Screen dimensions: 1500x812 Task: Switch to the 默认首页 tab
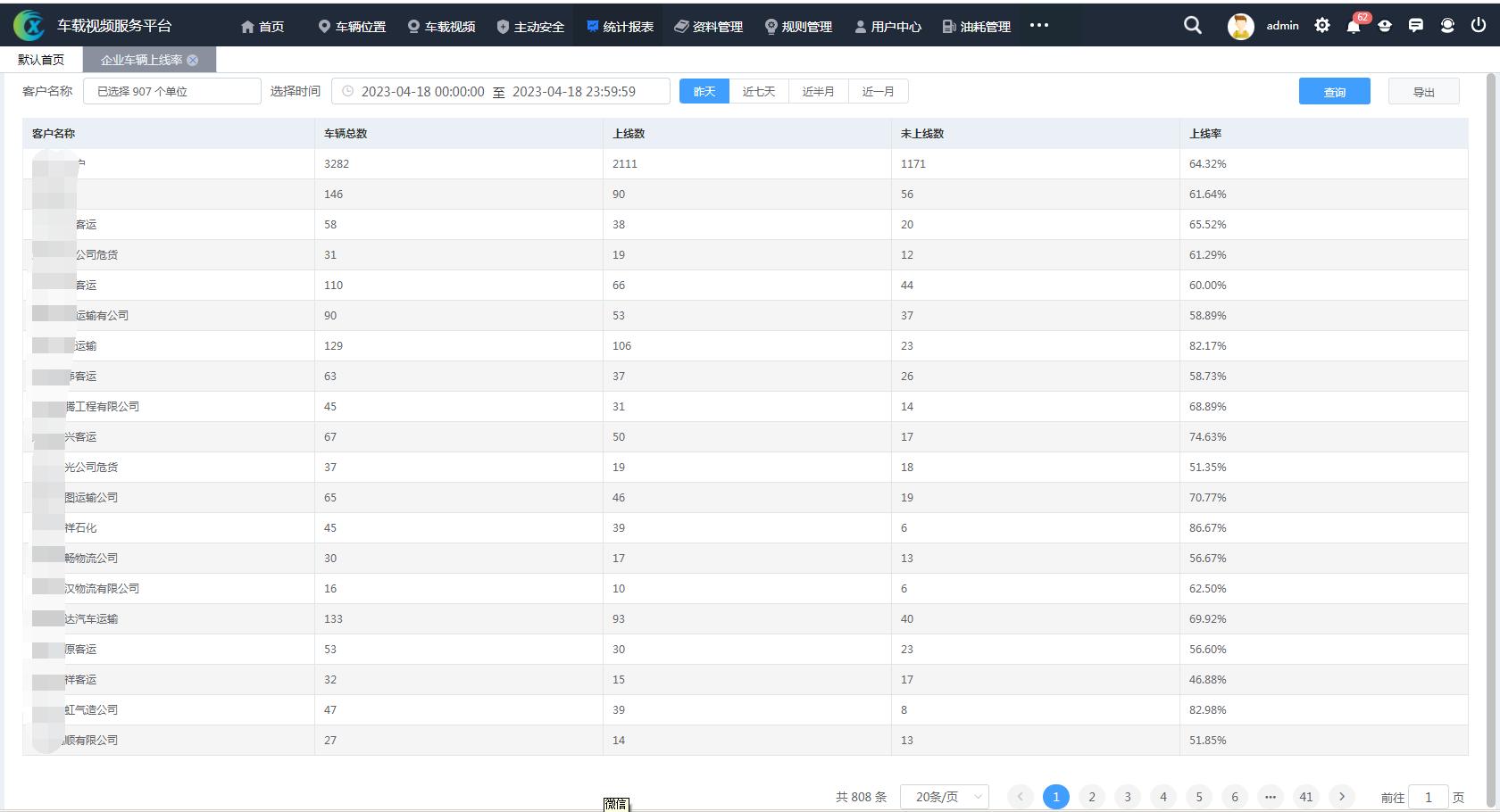point(41,60)
